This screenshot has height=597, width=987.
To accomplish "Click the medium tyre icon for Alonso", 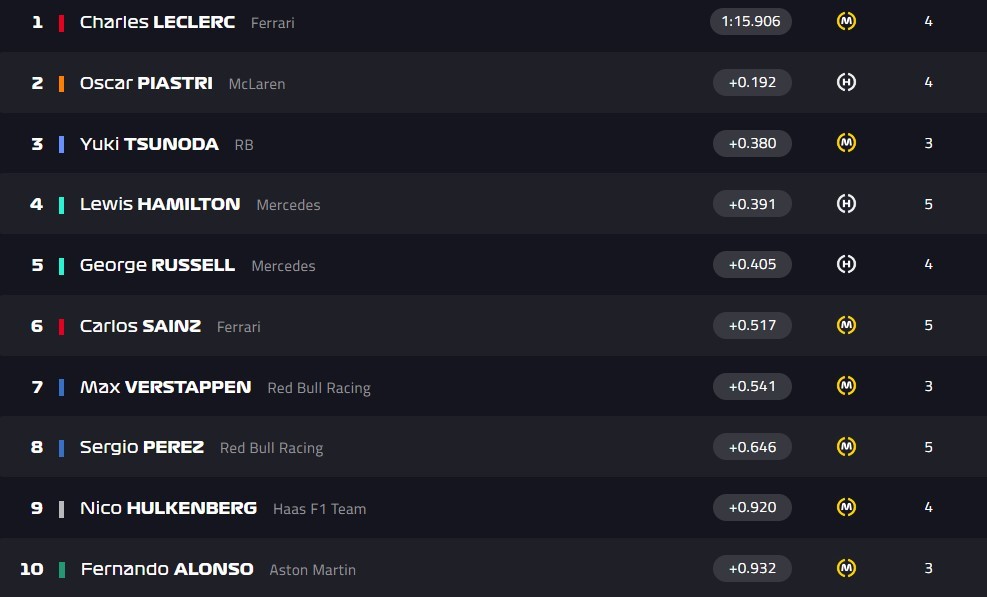I will (x=846, y=568).
